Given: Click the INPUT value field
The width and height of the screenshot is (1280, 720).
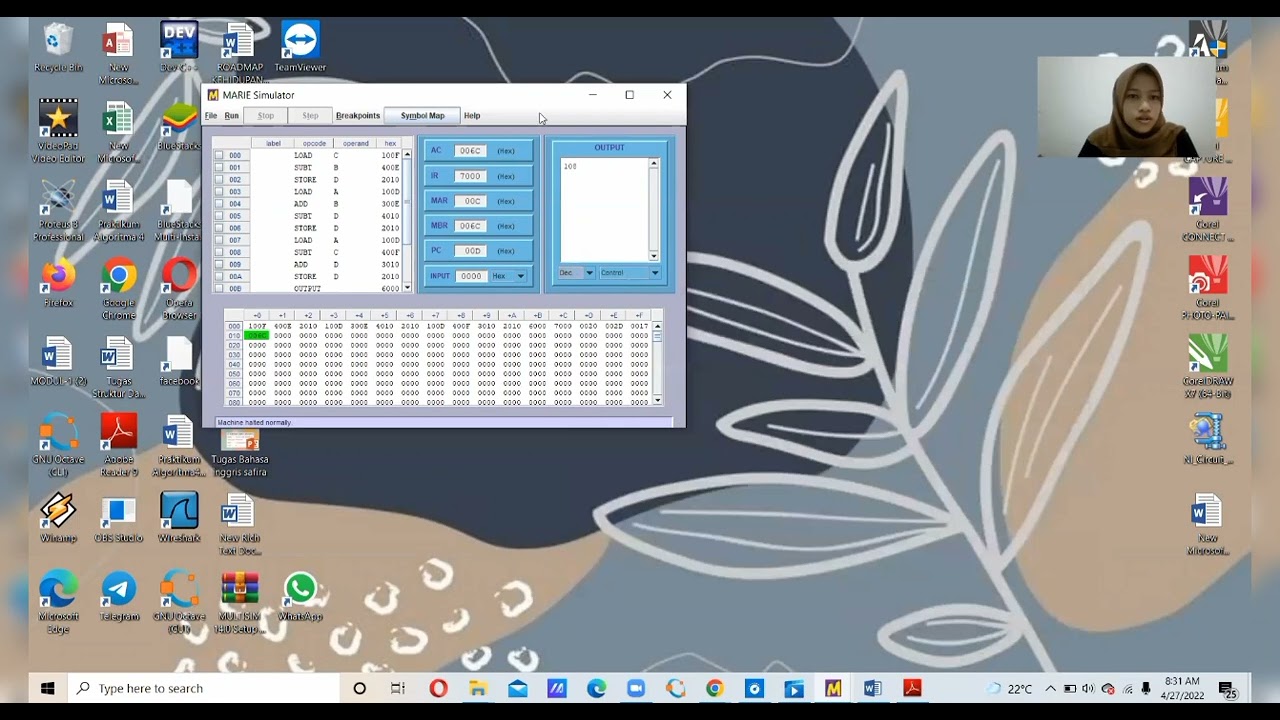Looking at the screenshot, I should 470,276.
